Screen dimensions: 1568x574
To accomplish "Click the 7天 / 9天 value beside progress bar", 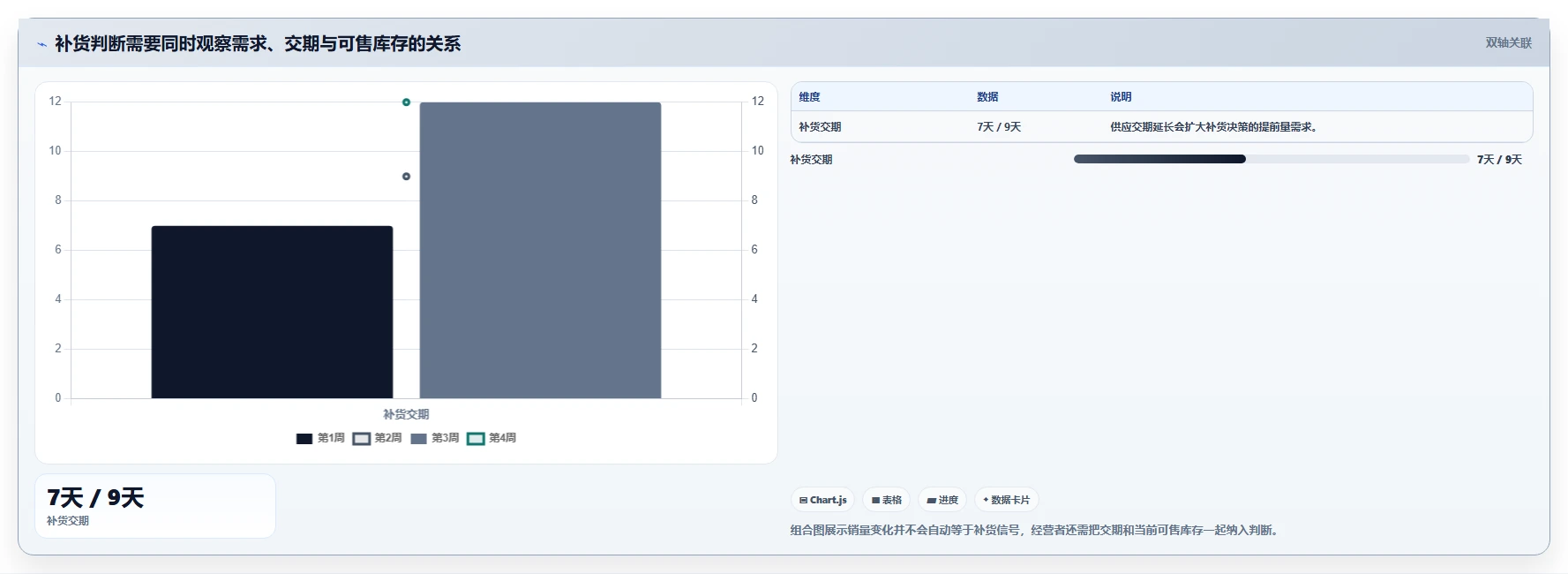I will point(1499,160).
